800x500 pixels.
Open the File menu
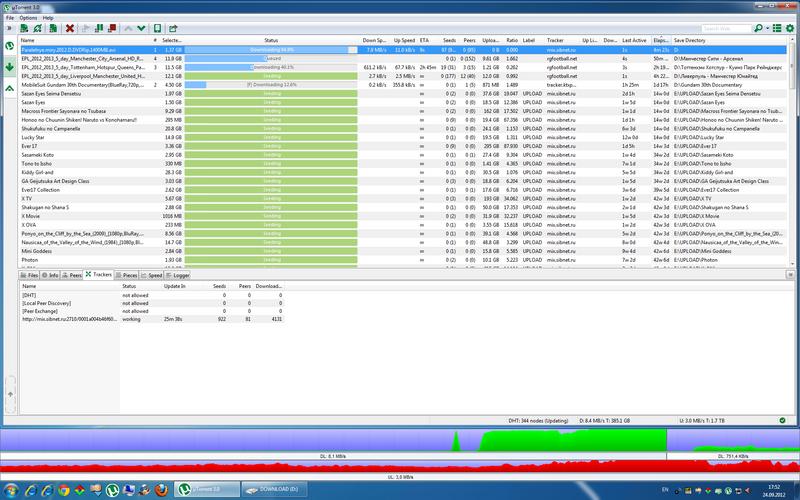point(10,18)
